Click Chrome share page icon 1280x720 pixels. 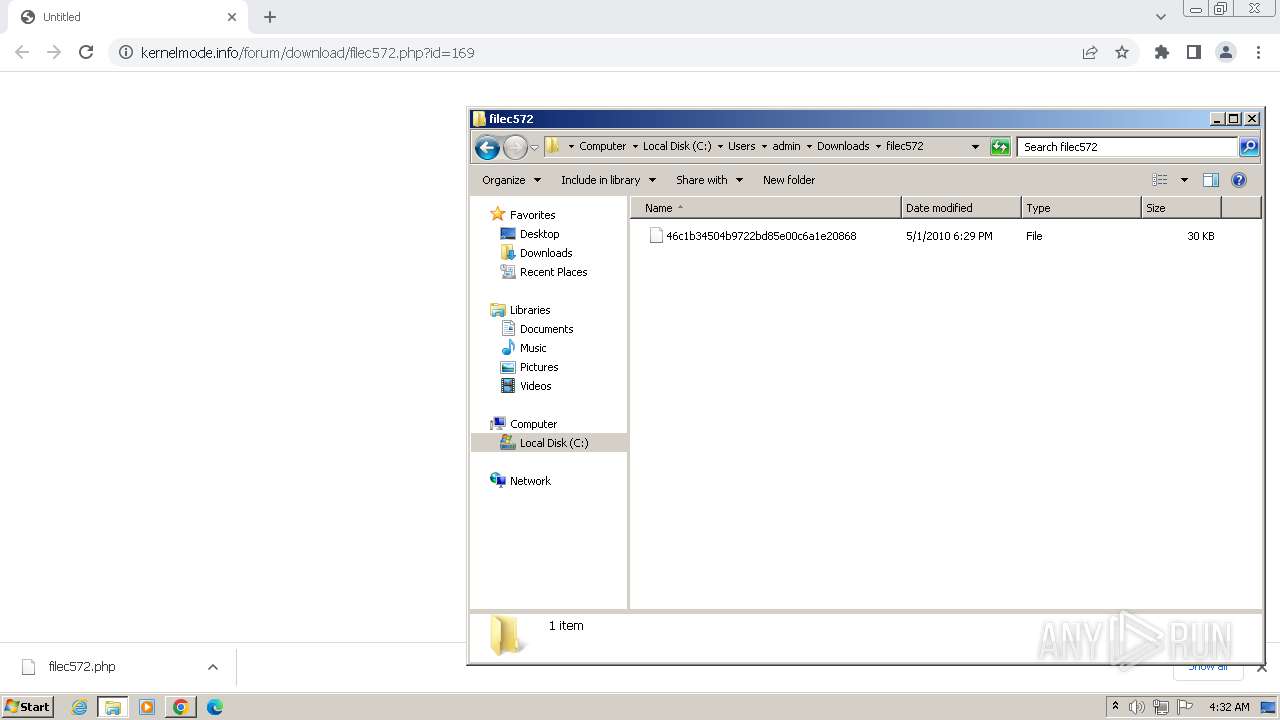click(x=1090, y=52)
